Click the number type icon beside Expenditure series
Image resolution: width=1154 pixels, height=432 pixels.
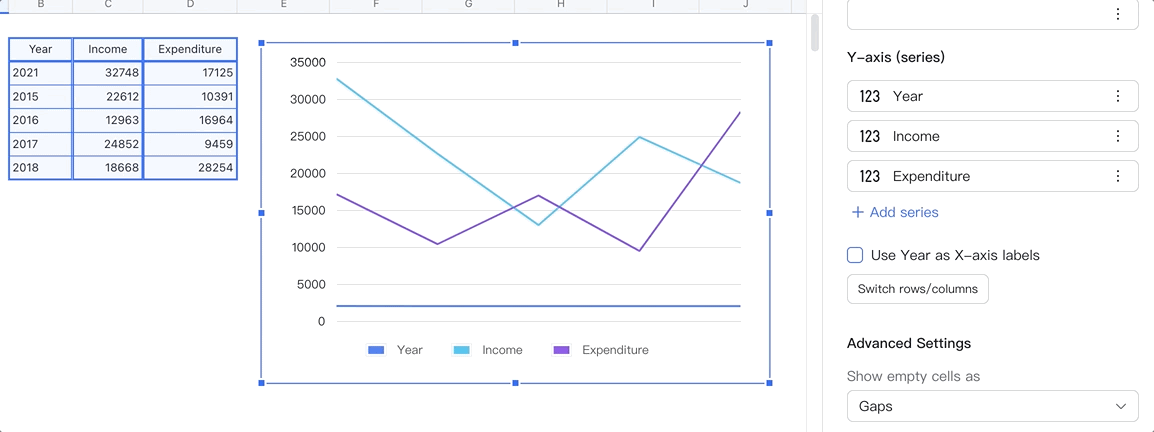coord(870,176)
